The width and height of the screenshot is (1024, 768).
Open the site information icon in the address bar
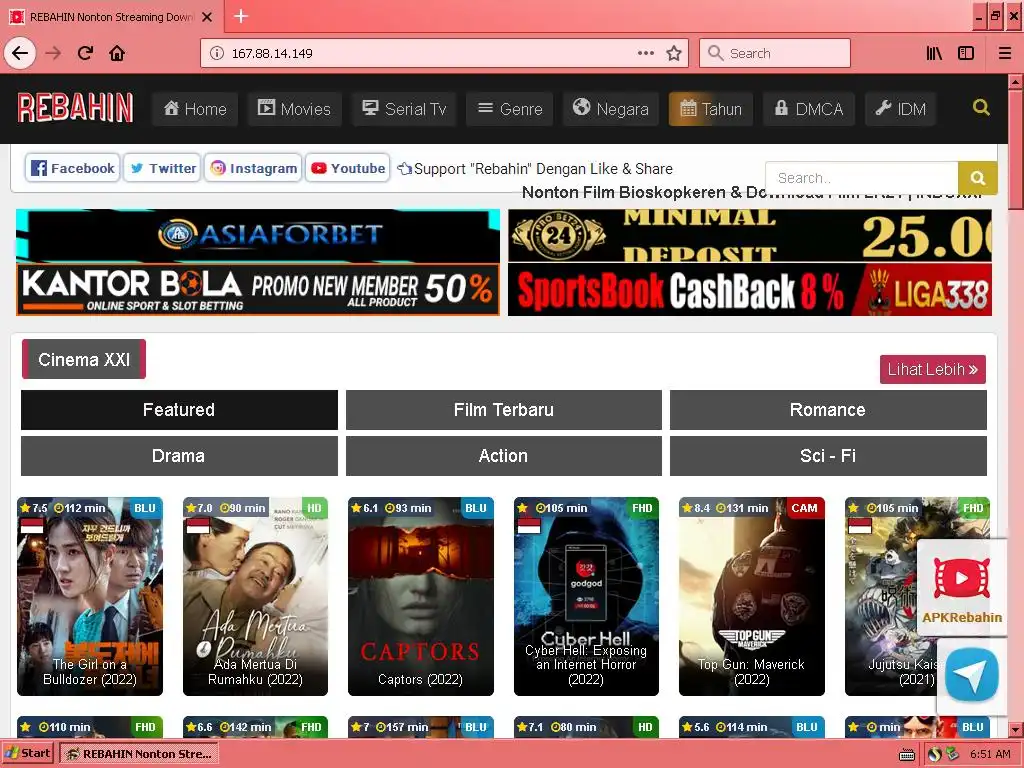(217, 54)
